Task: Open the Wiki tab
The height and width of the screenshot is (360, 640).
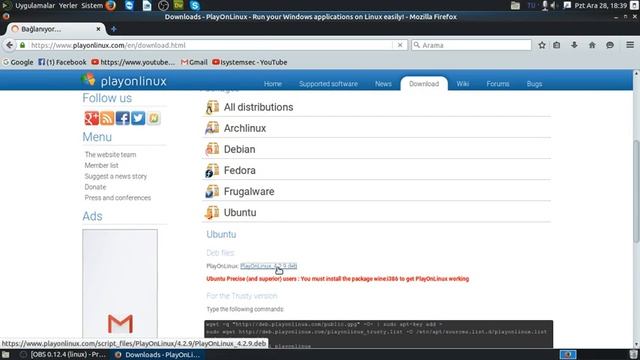Action: (x=462, y=84)
